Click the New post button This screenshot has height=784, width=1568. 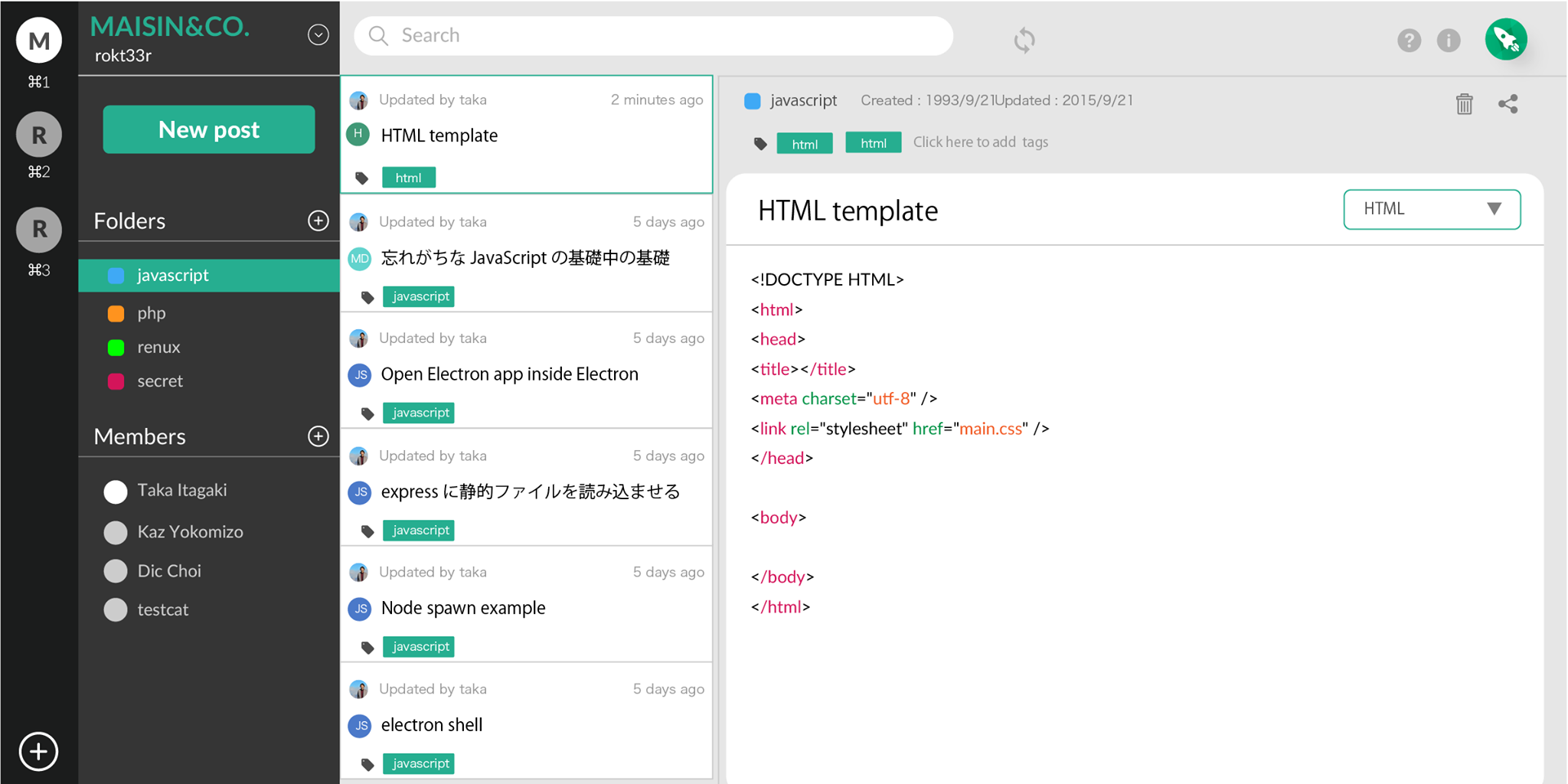208,129
